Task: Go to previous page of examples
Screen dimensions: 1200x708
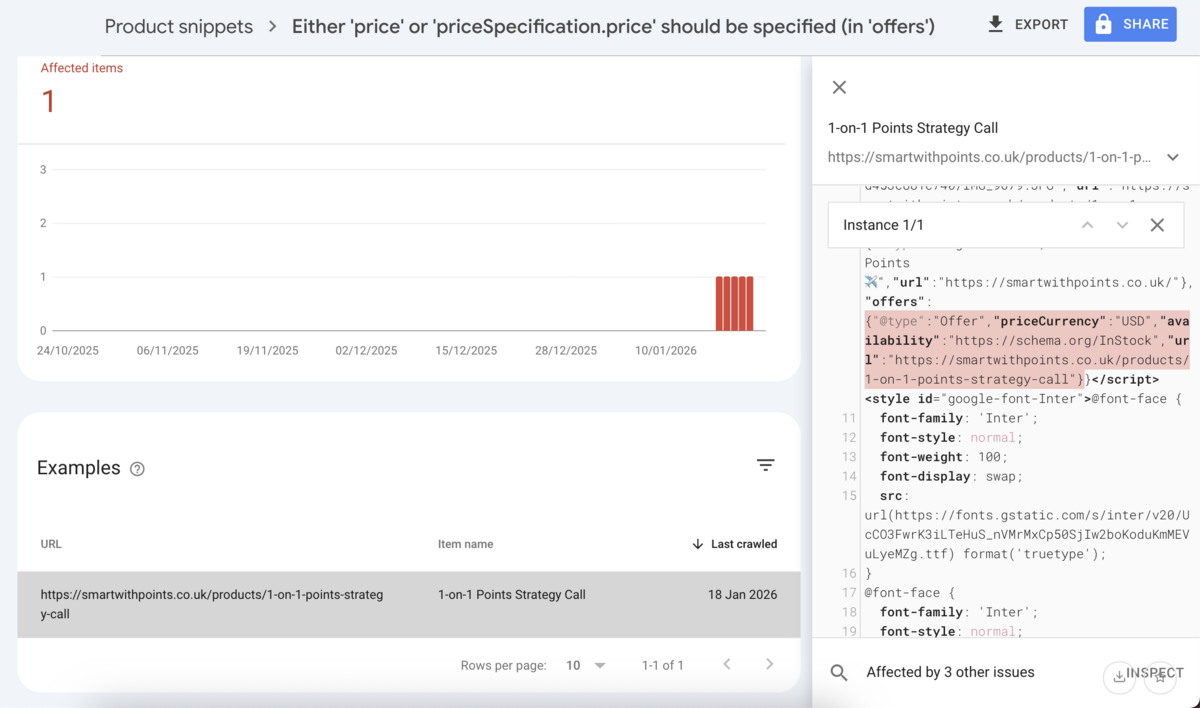Action: [727, 664]
